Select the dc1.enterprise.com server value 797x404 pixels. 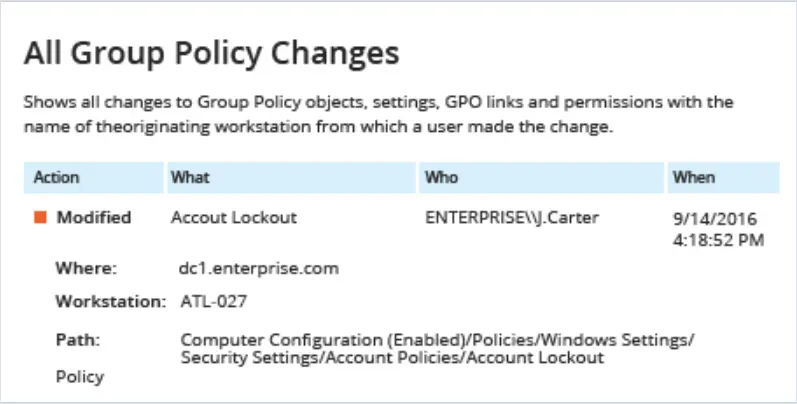pyautogui.click(x=259, y=268)
